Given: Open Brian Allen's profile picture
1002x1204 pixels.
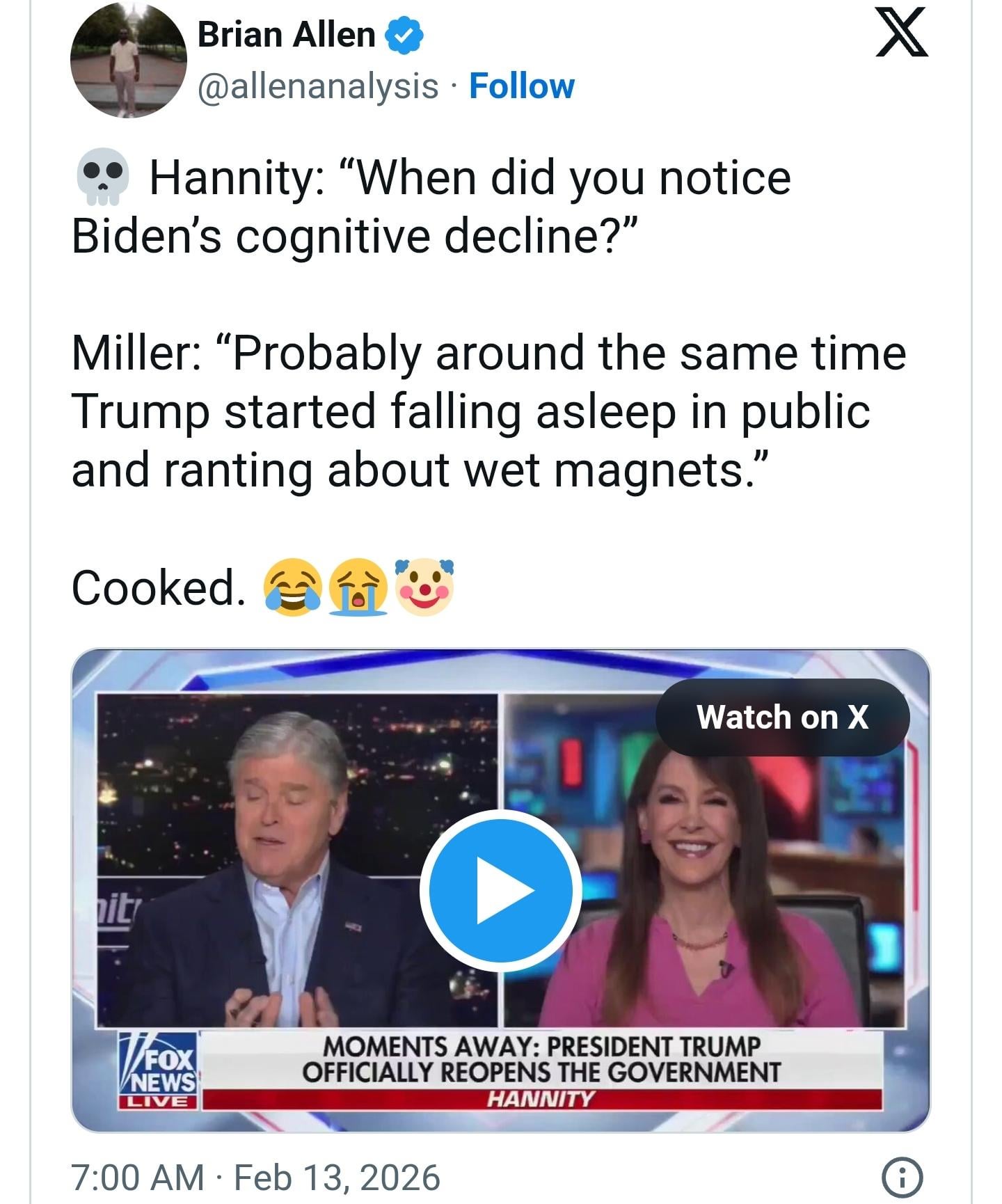Looking at the screenshot, I should point(129,60).
